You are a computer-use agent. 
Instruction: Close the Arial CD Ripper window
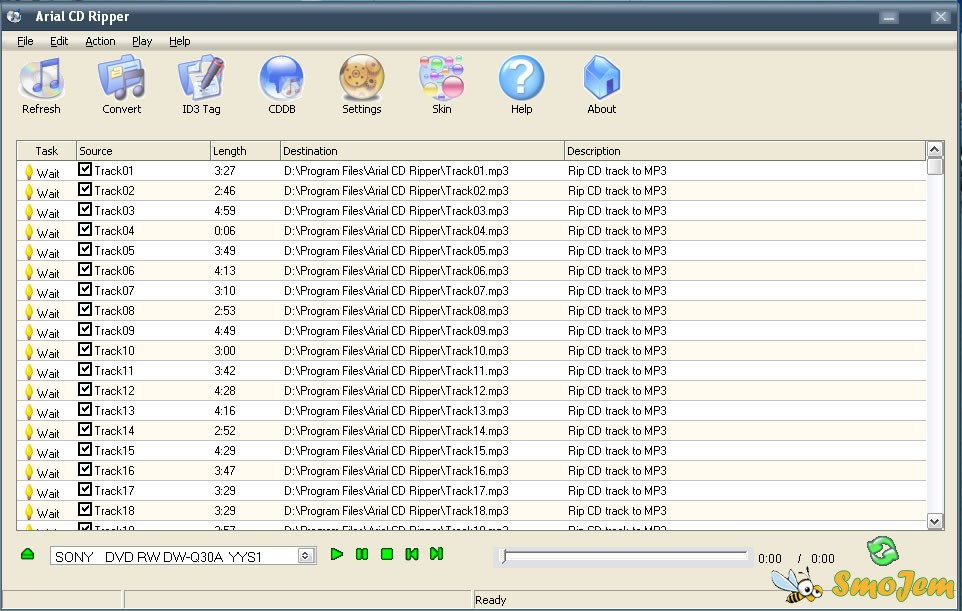941,17
